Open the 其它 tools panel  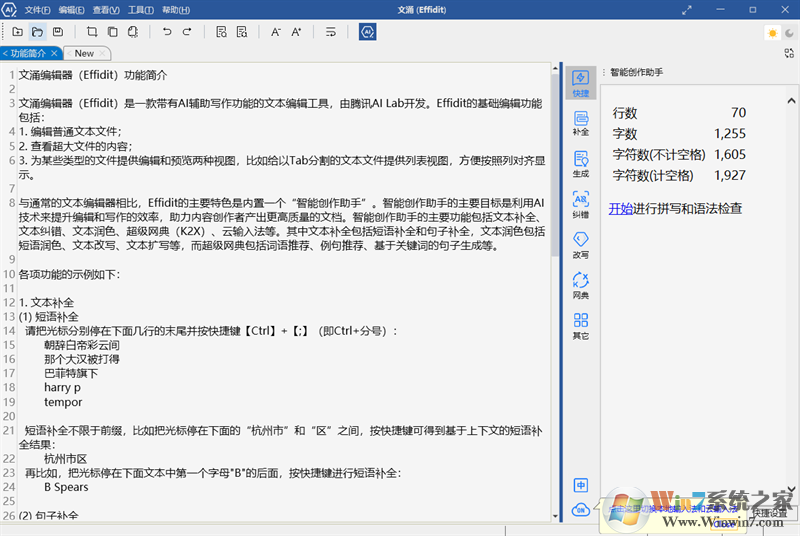pyautogui.click(x=580, y=326)
